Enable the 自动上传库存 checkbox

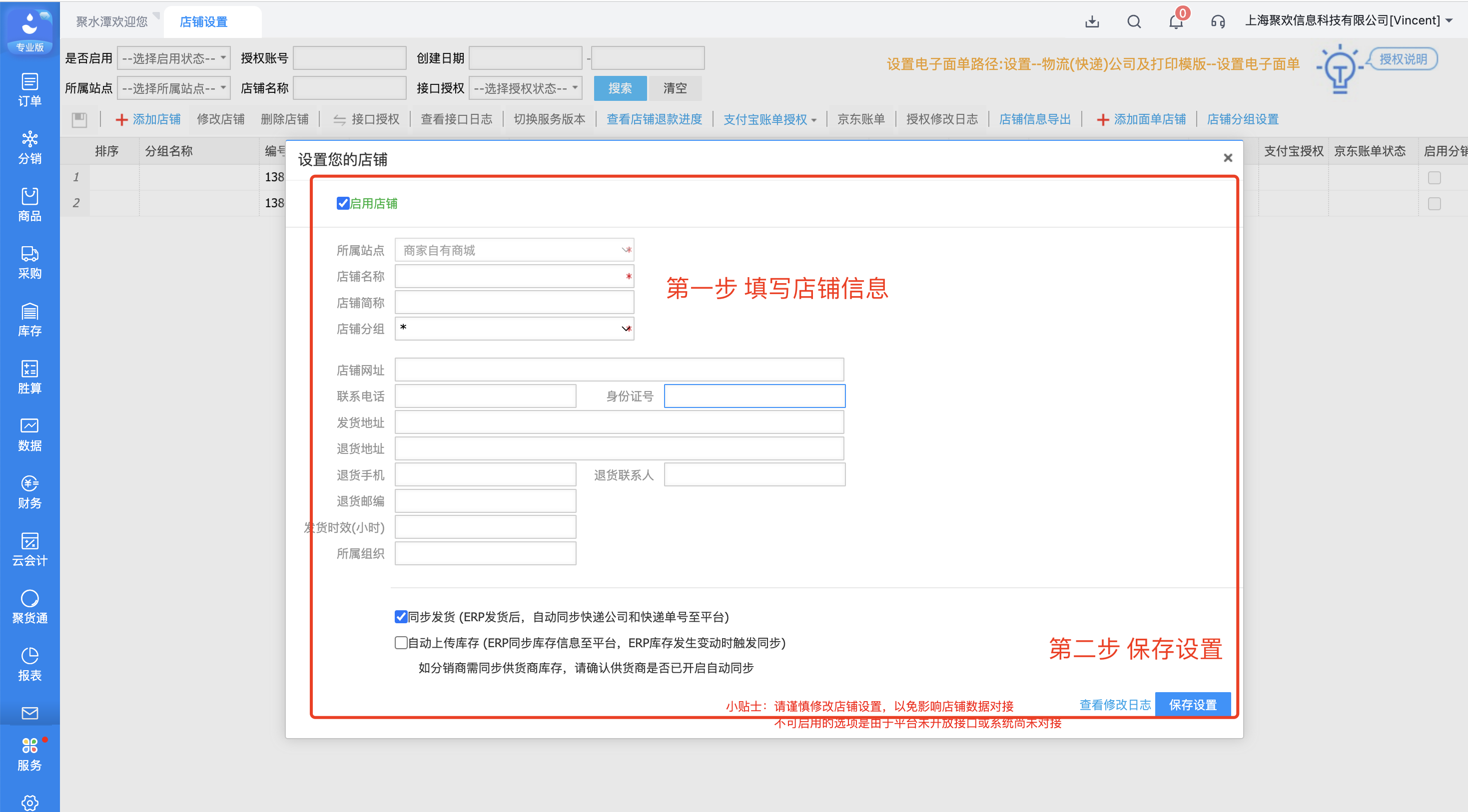(x=401, y=643)
